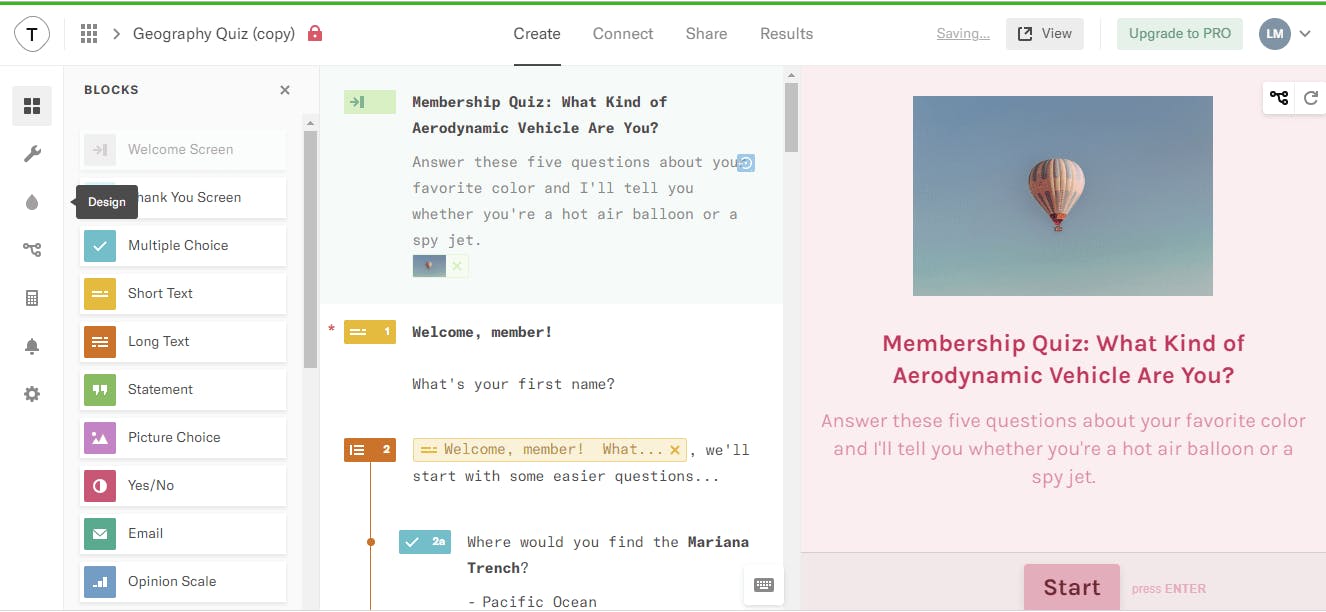Viewport: 1326px width, 612px height.
Task: Click the Start button in preview
Action: 1072,587
